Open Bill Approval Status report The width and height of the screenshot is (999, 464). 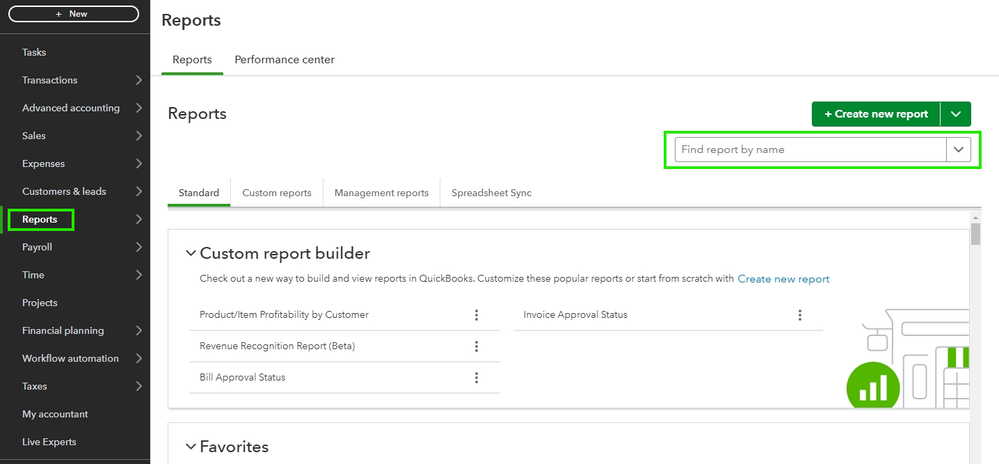coord(243,377)
